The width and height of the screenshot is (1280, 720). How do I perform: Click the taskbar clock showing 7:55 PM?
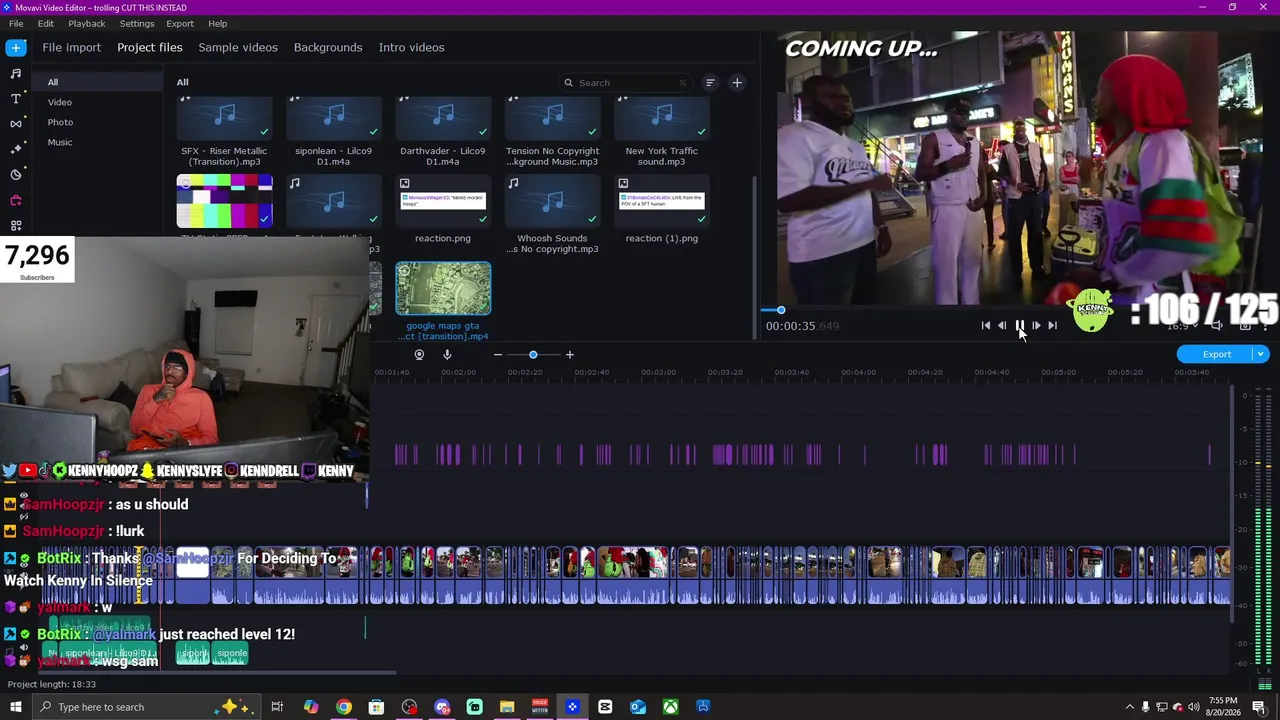(x=1223, y=707)
